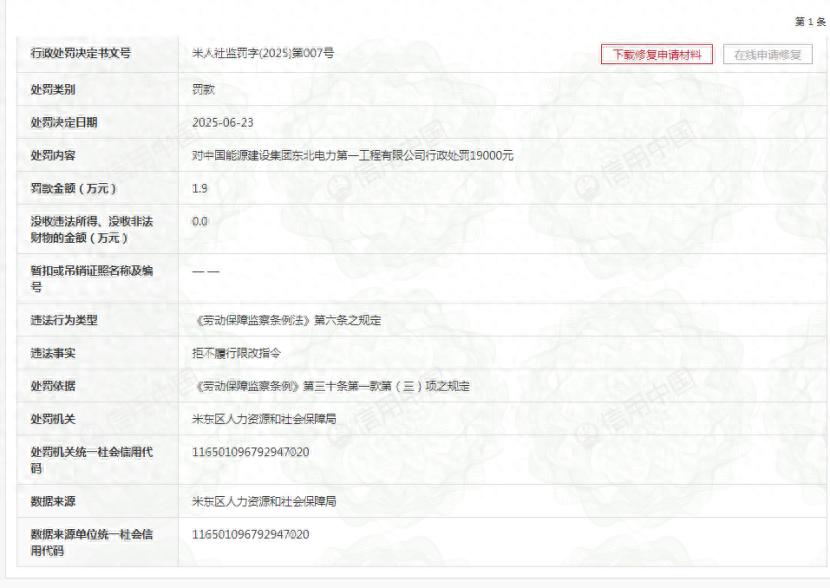Click the 处罚类别 label
Image resolution: width=830 pixels, height=588 pixels.
click(x=52, y=89)
